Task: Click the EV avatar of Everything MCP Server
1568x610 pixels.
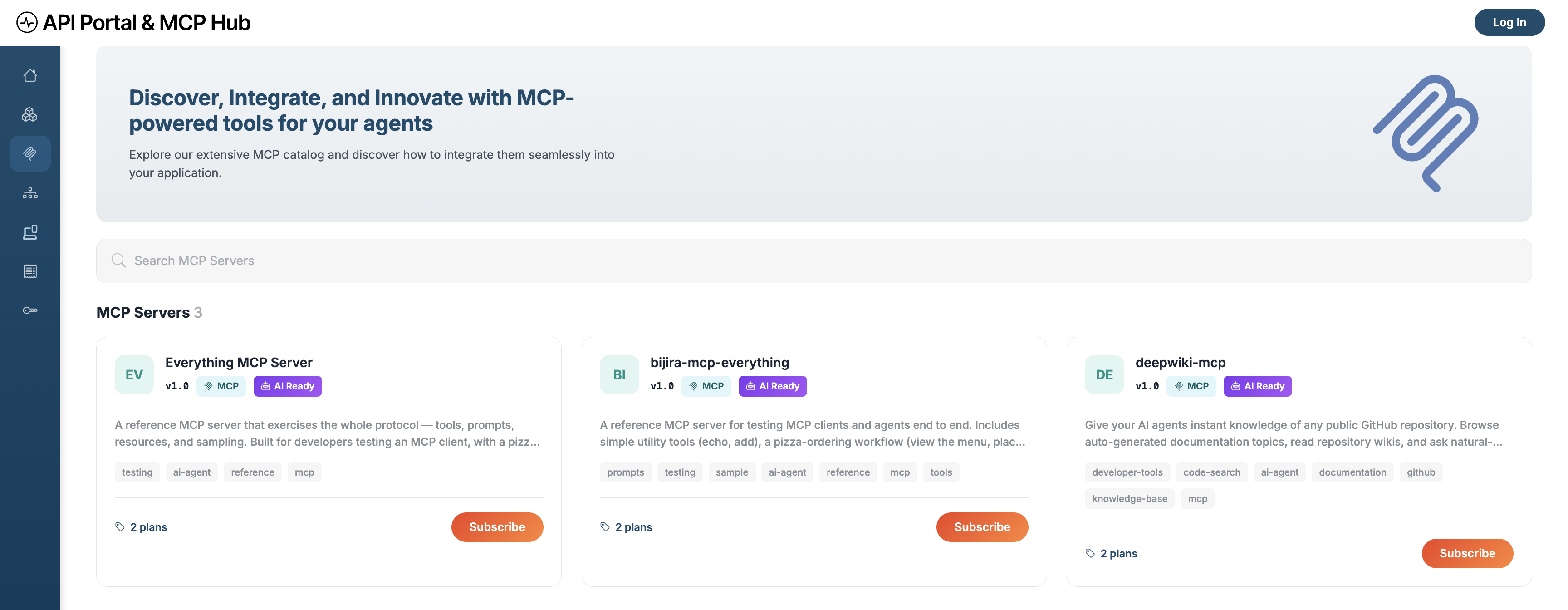Action: pyautogui.click(x=134, y=374)
